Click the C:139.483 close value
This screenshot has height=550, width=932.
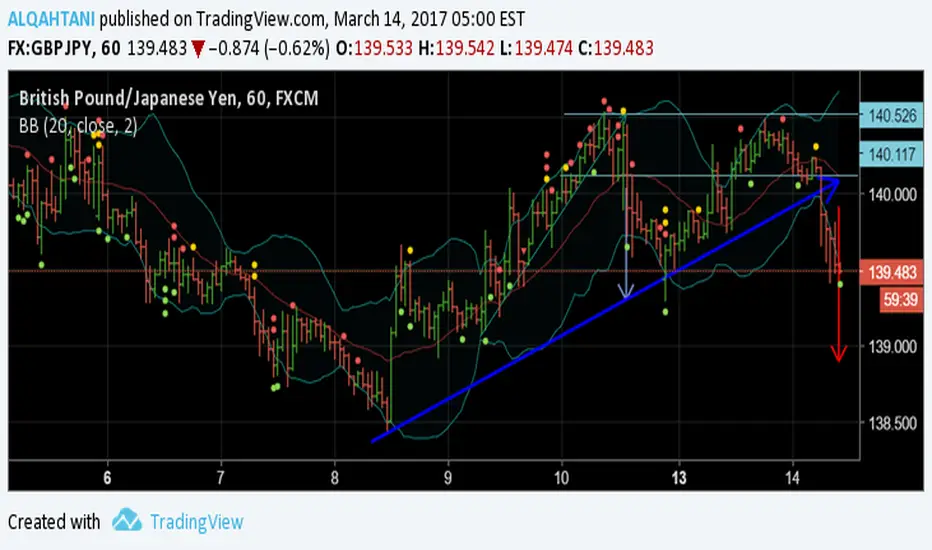(616, 48)
